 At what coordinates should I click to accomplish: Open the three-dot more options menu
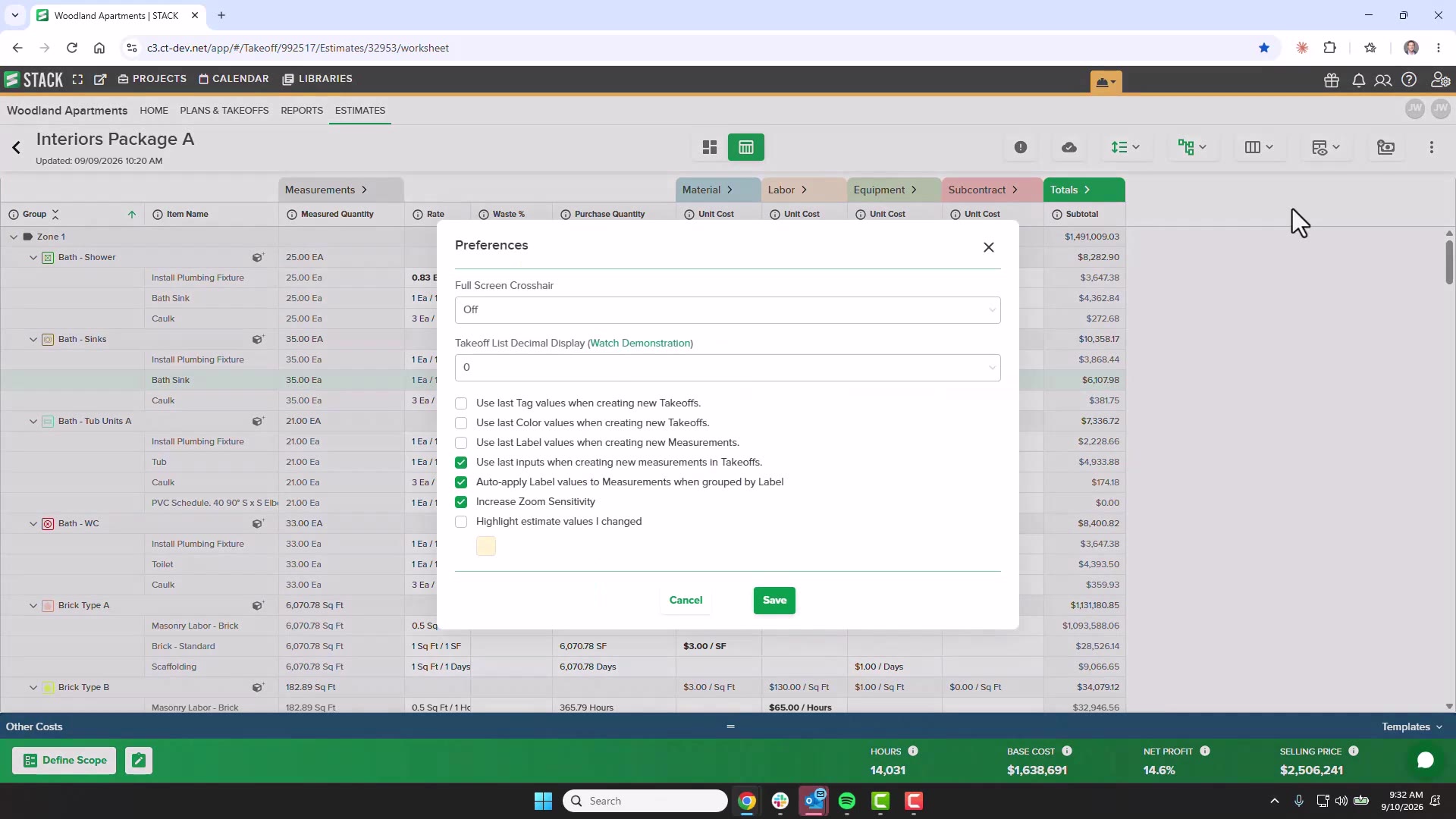click(1432, 147)
